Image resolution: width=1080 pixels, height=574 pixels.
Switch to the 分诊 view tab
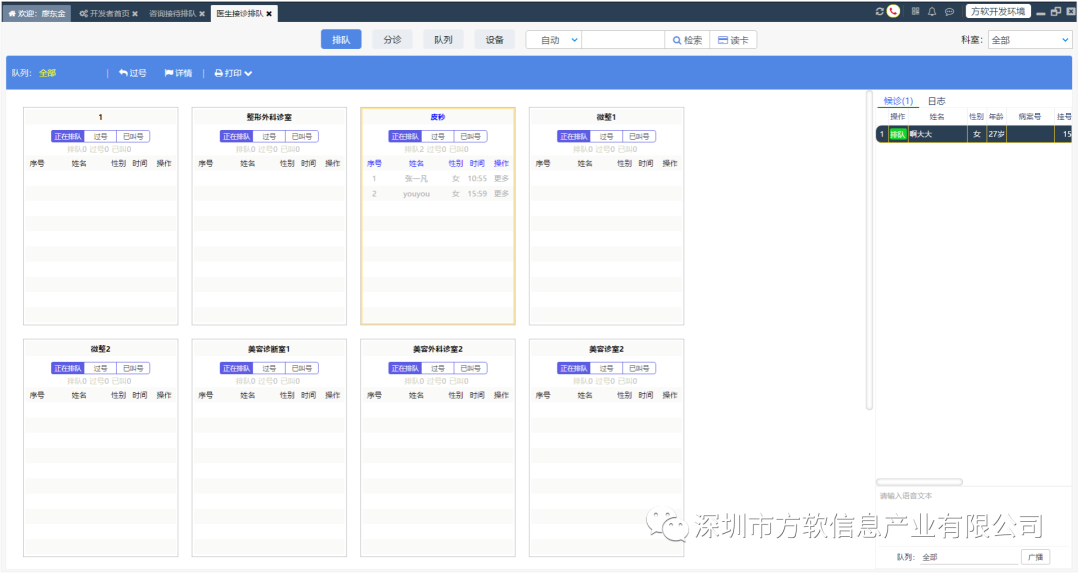392,40
